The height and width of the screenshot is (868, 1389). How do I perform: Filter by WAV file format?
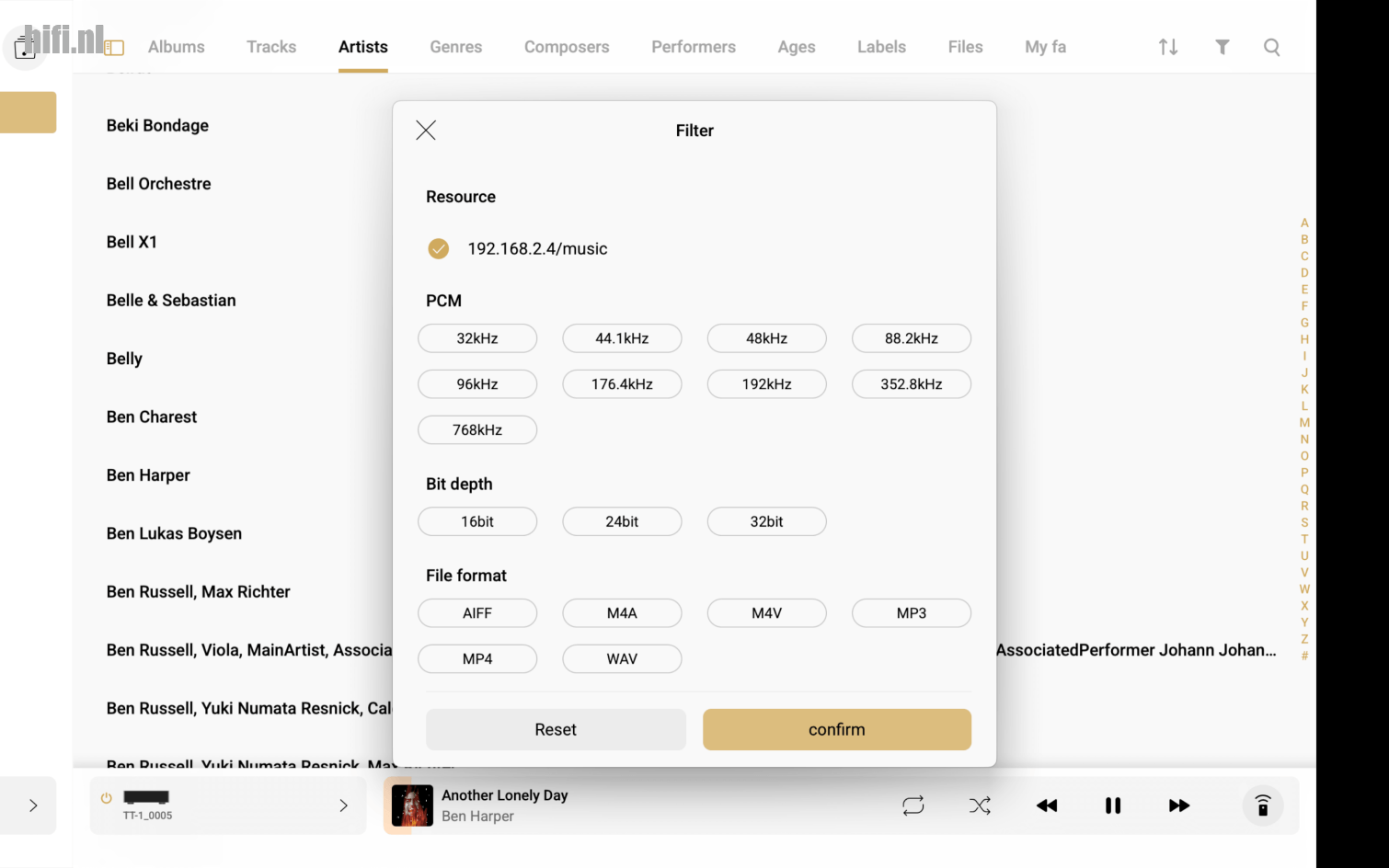coord(622,658)
